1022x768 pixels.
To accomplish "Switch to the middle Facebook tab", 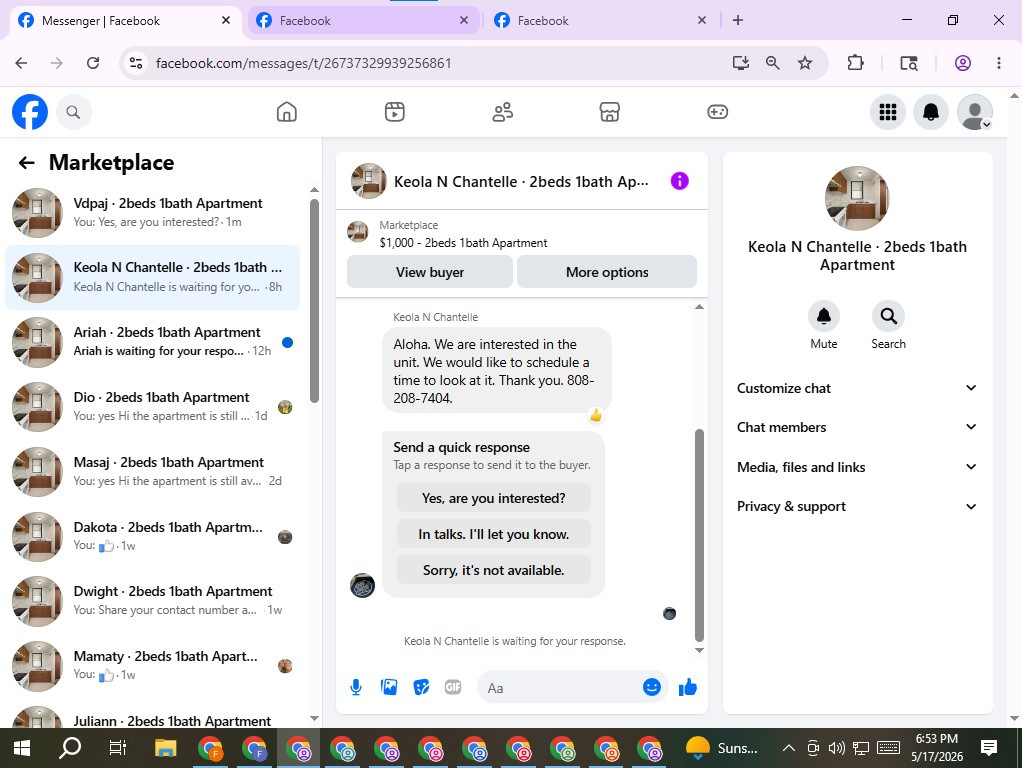I will pyautogui.click(x=362, y=21).
